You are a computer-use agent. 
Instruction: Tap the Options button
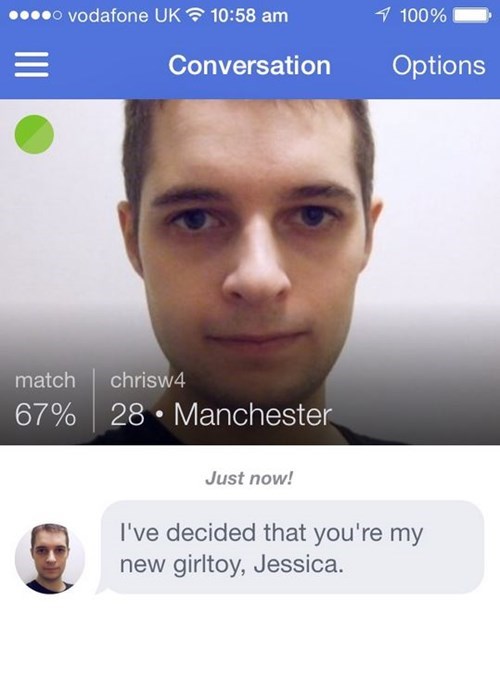(439, 66)
